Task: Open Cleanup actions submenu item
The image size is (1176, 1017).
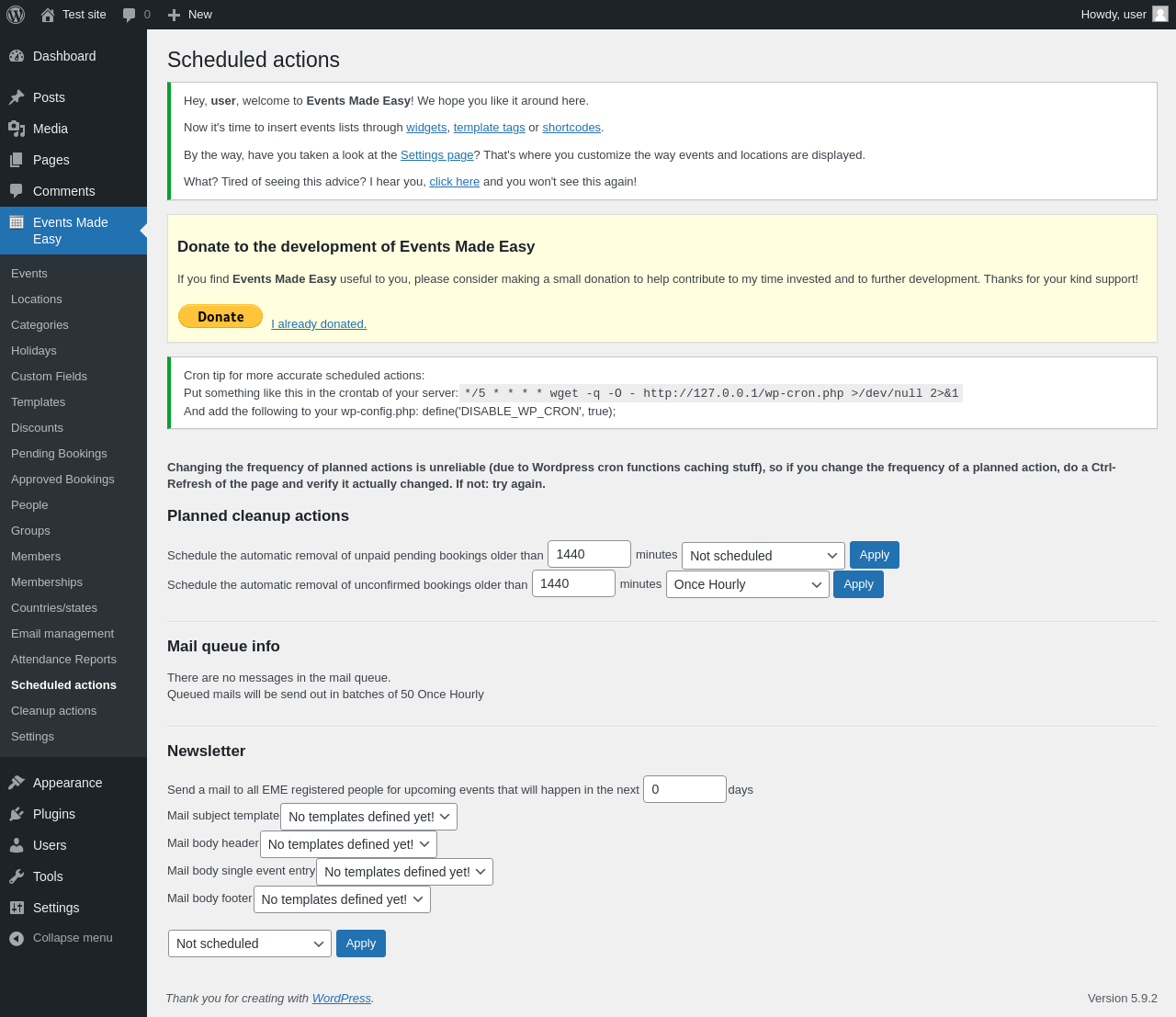Action: (53, 711)
